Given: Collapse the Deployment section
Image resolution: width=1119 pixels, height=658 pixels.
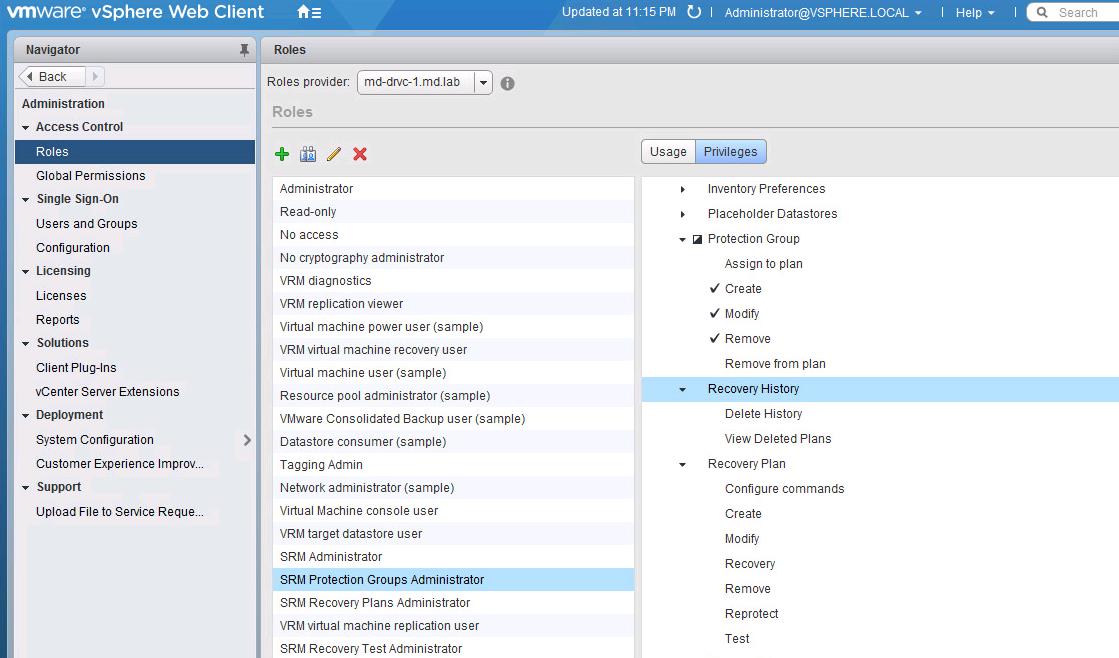Looking at the screenshot, I should pos(26,416).
